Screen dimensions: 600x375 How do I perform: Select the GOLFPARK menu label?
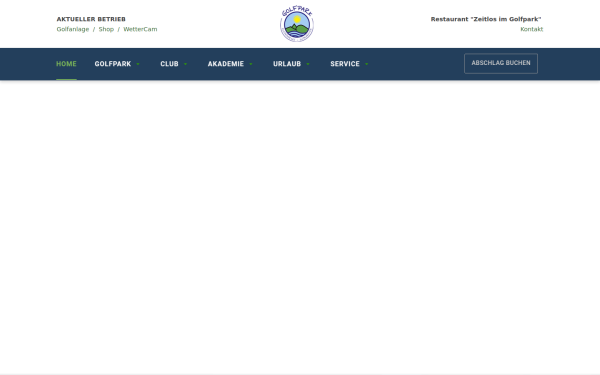click(x=113, y=64)
